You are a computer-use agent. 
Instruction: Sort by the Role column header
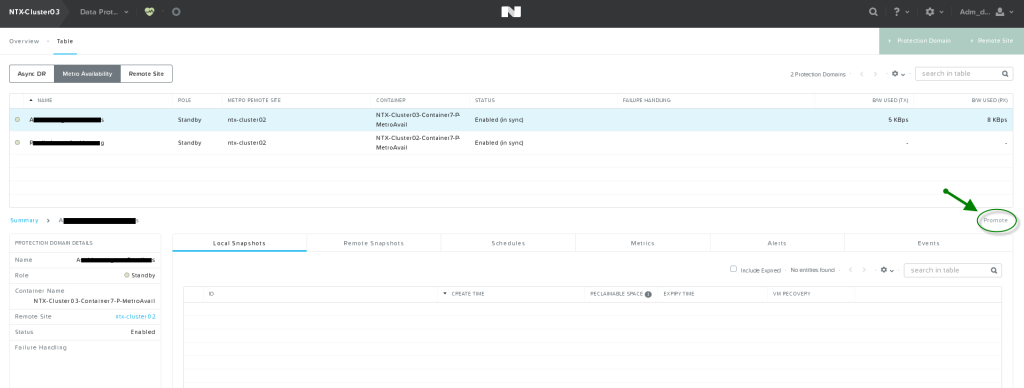coord(184,101)
